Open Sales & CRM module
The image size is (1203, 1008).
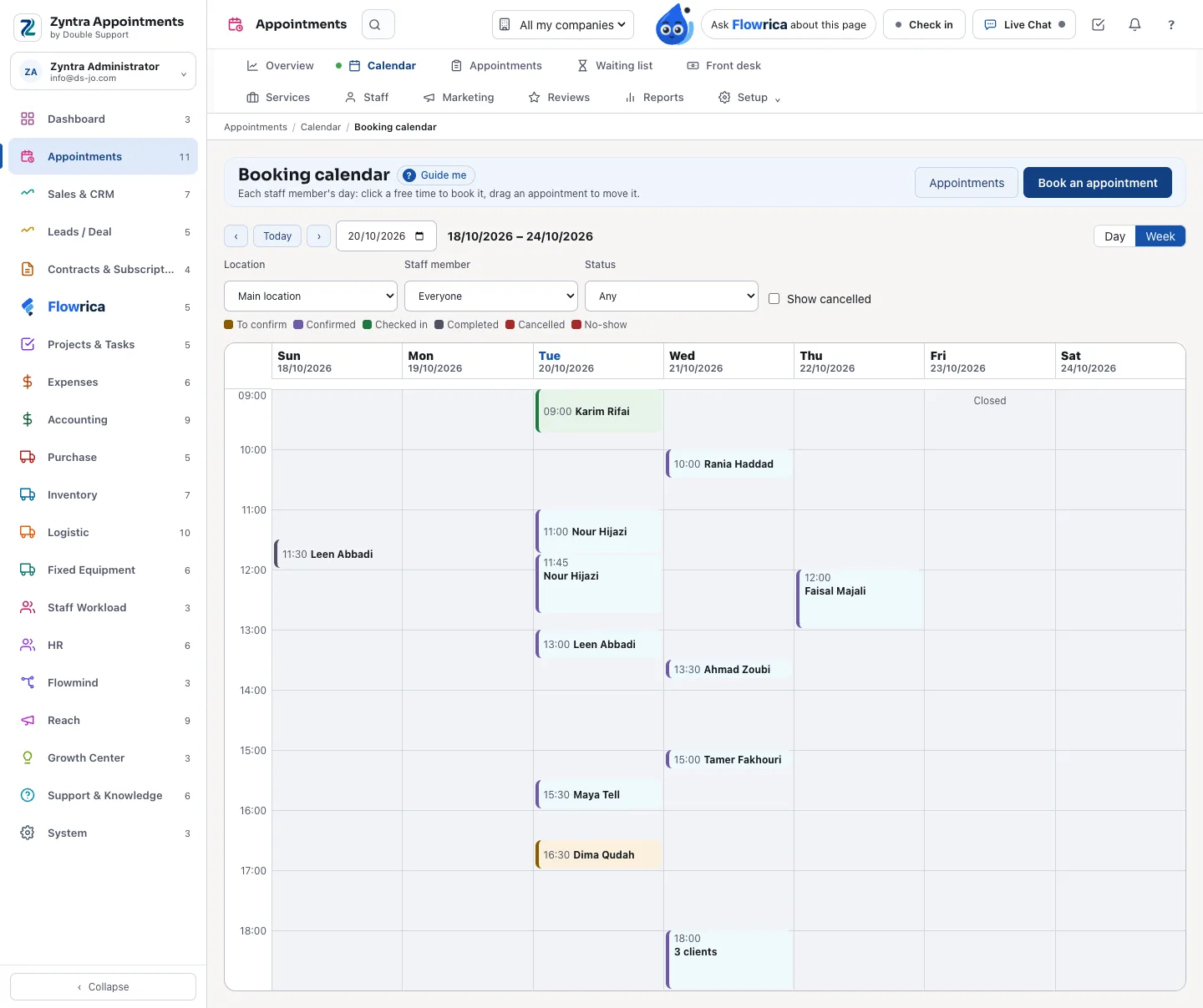point(104,195)
